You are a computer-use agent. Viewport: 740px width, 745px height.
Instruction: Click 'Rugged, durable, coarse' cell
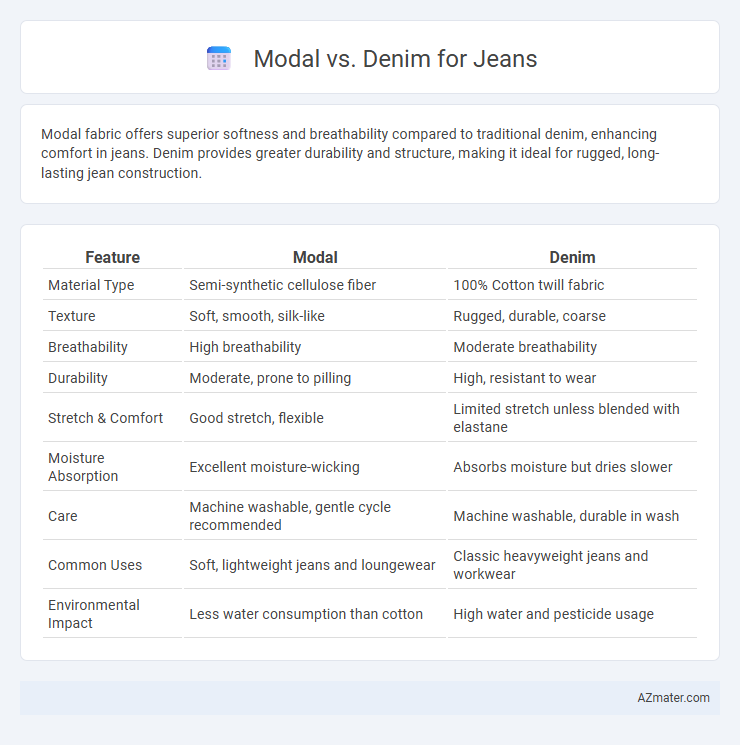point(529,316)
